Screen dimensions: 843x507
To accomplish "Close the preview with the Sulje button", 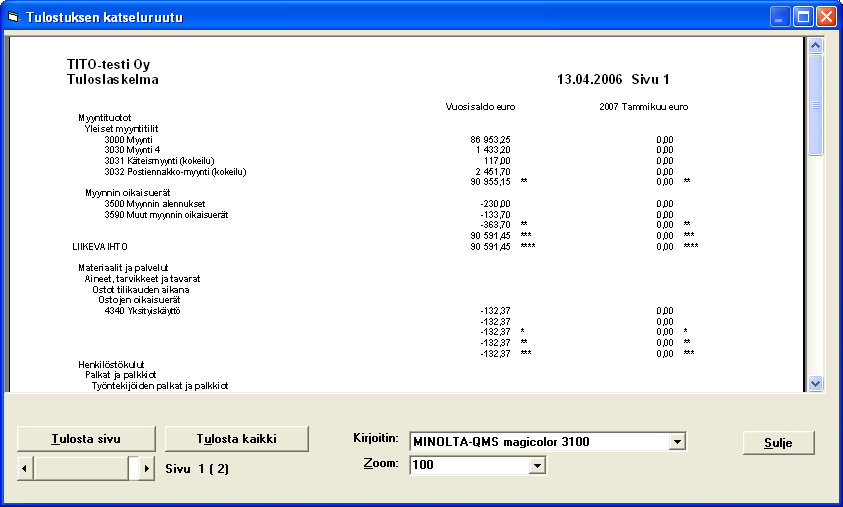I will [x=778, y=442].
